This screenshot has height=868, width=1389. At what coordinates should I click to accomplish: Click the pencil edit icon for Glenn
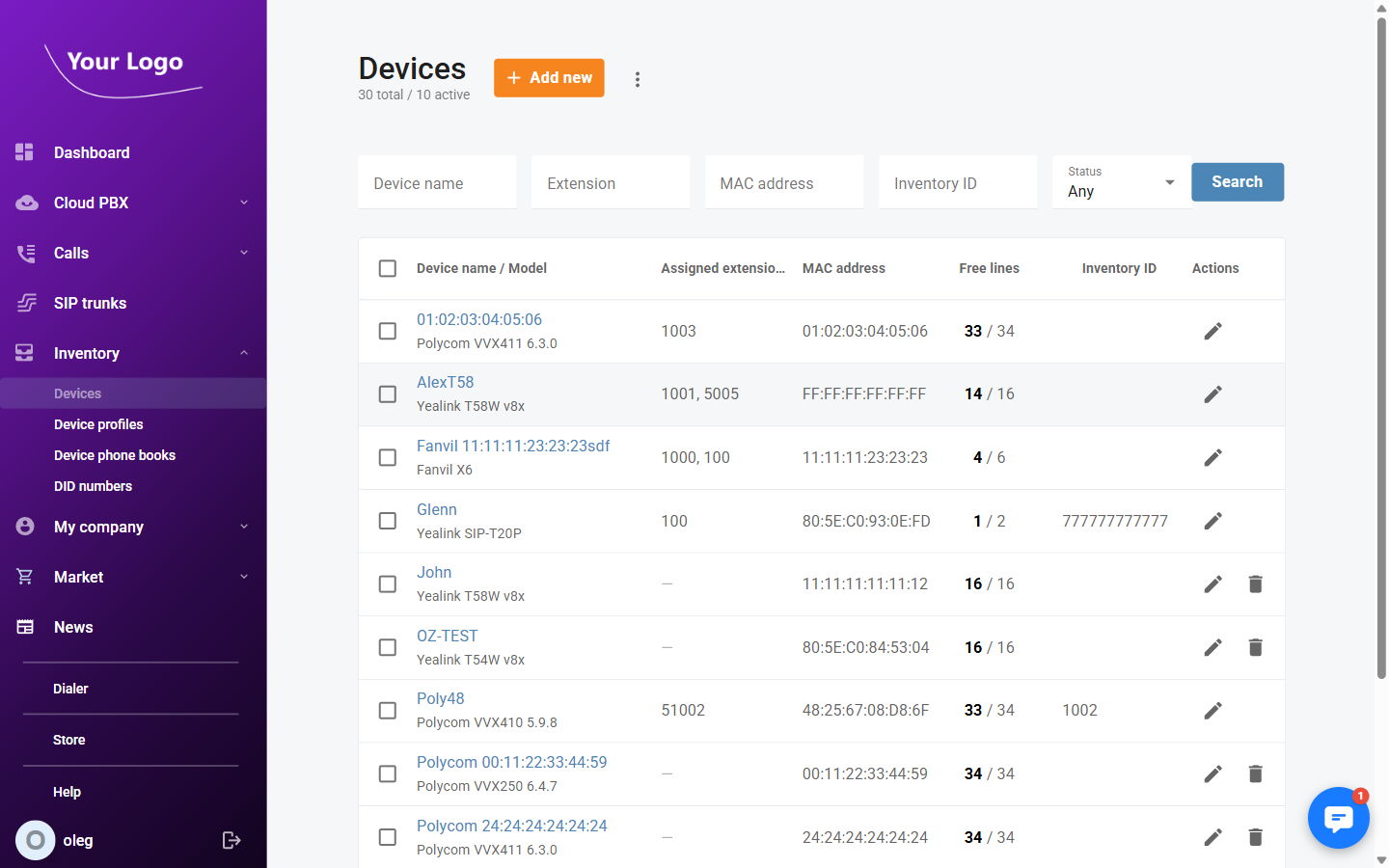1212,520
